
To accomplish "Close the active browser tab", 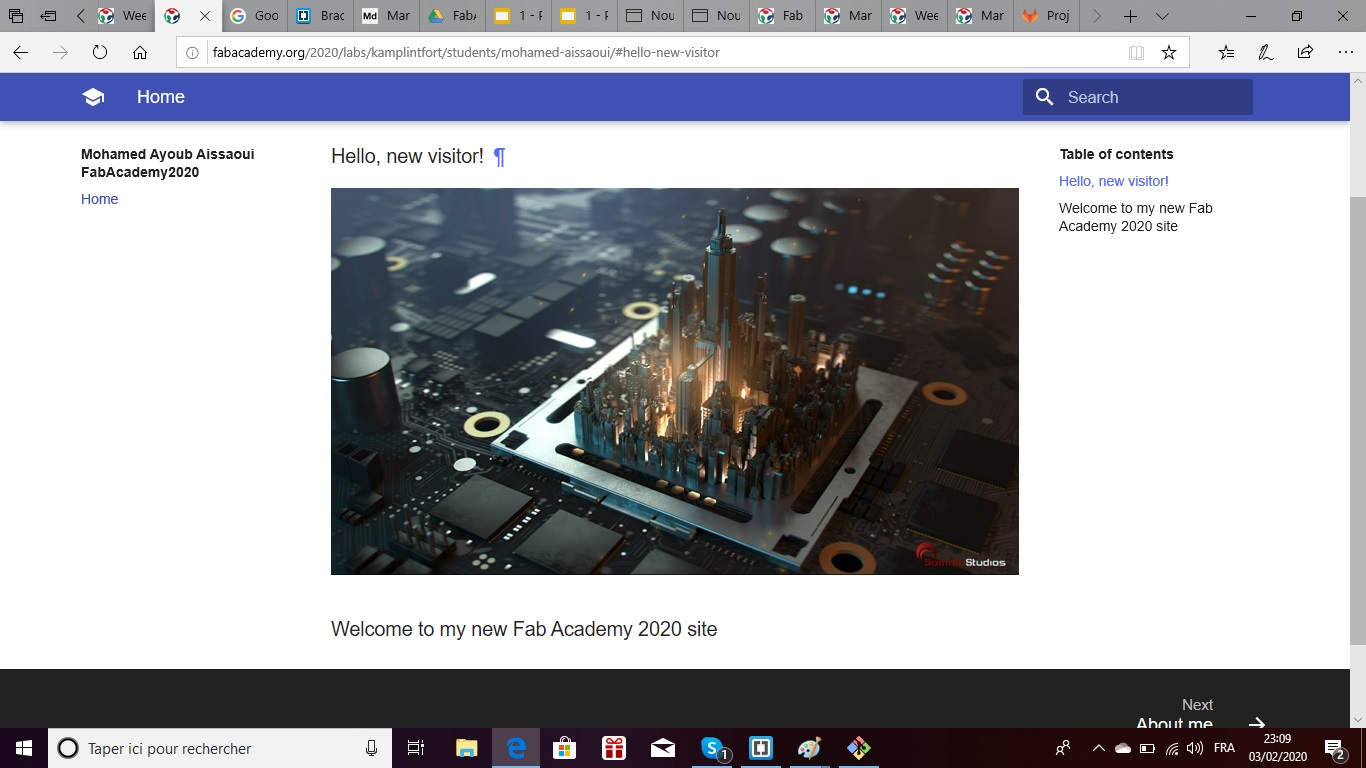I will pyautogui.click(x=205, y=16).
